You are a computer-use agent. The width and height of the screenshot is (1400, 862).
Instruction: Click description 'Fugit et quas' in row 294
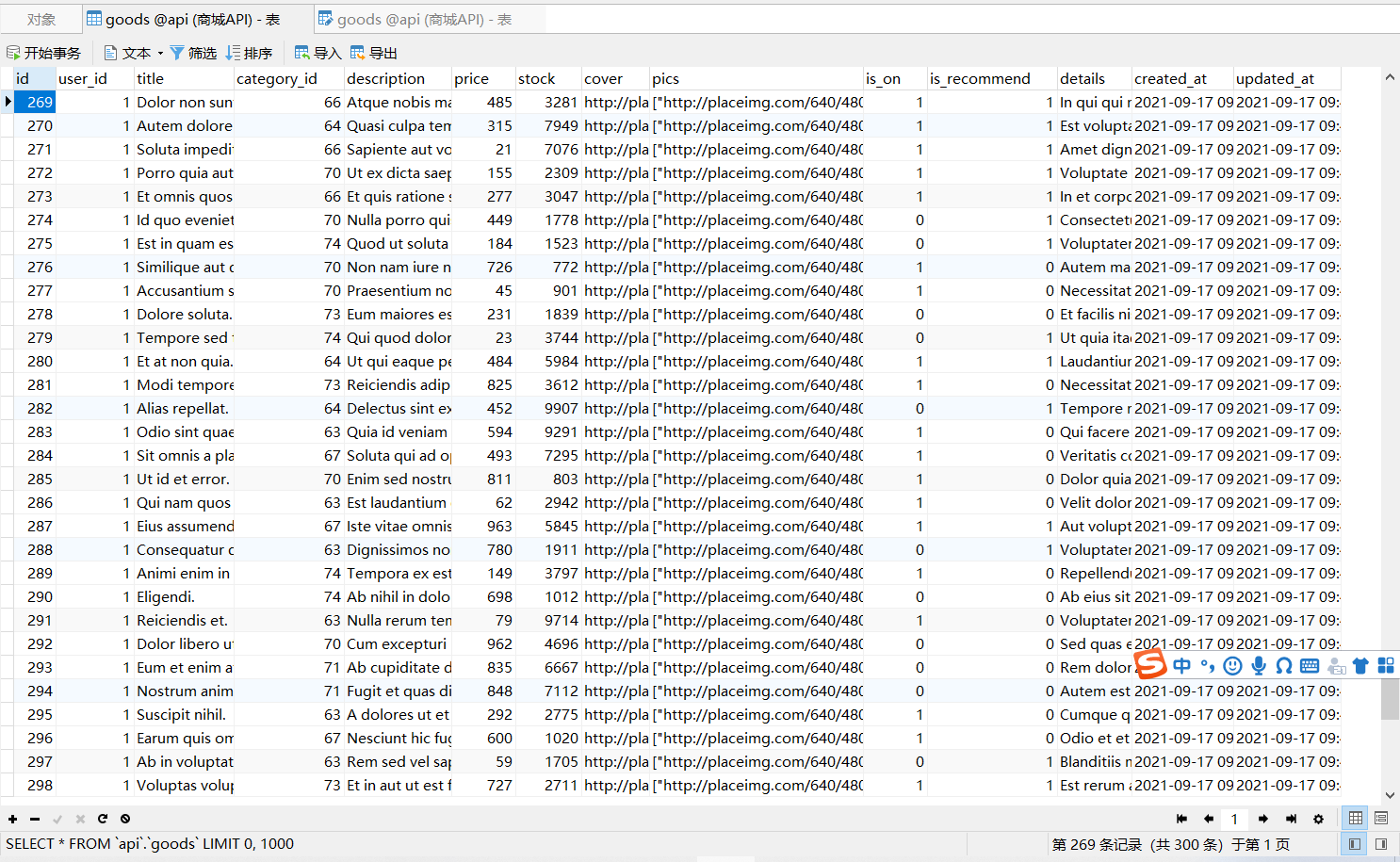(399, 691)
